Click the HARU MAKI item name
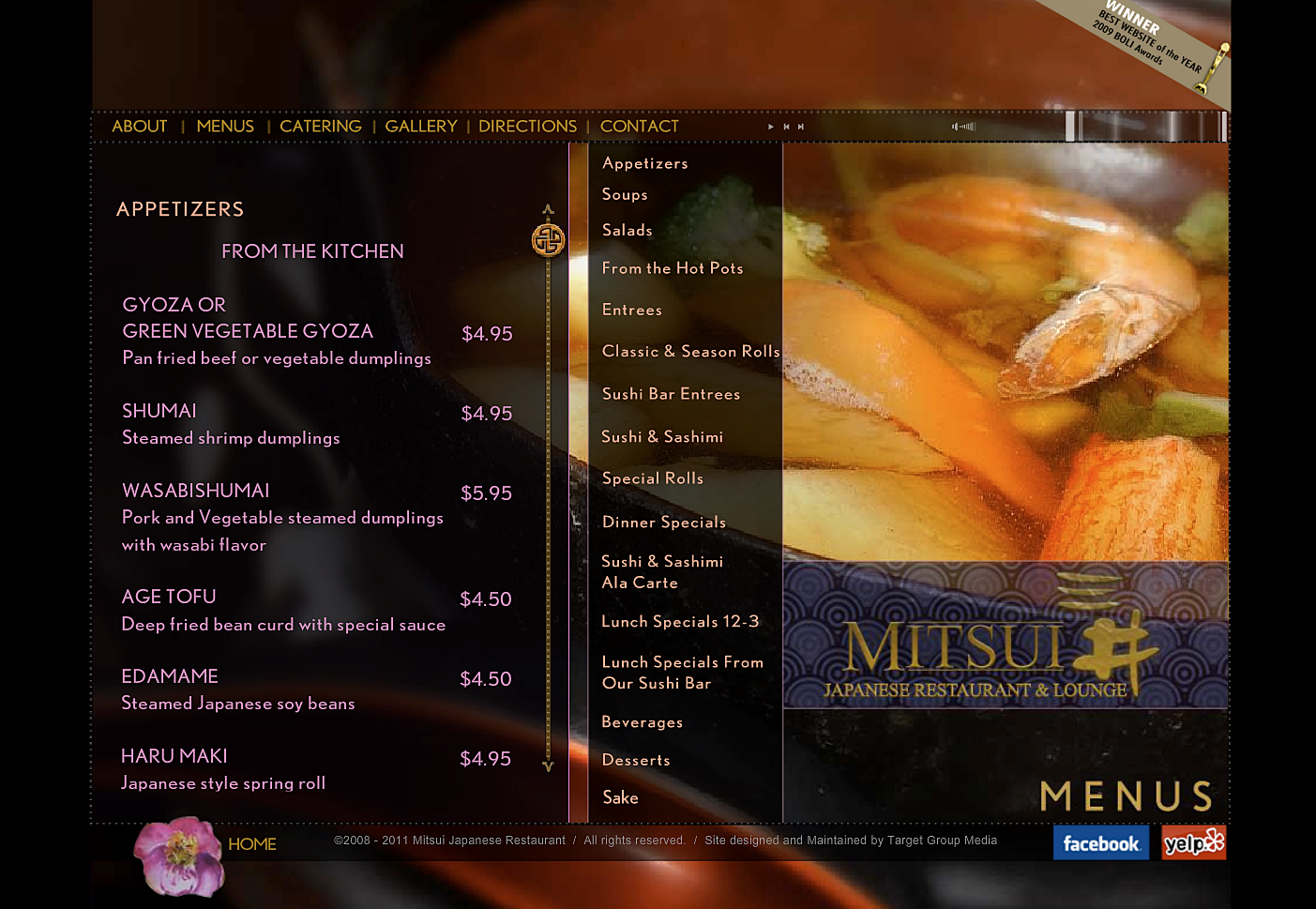1316x909 pixels. 174,756
